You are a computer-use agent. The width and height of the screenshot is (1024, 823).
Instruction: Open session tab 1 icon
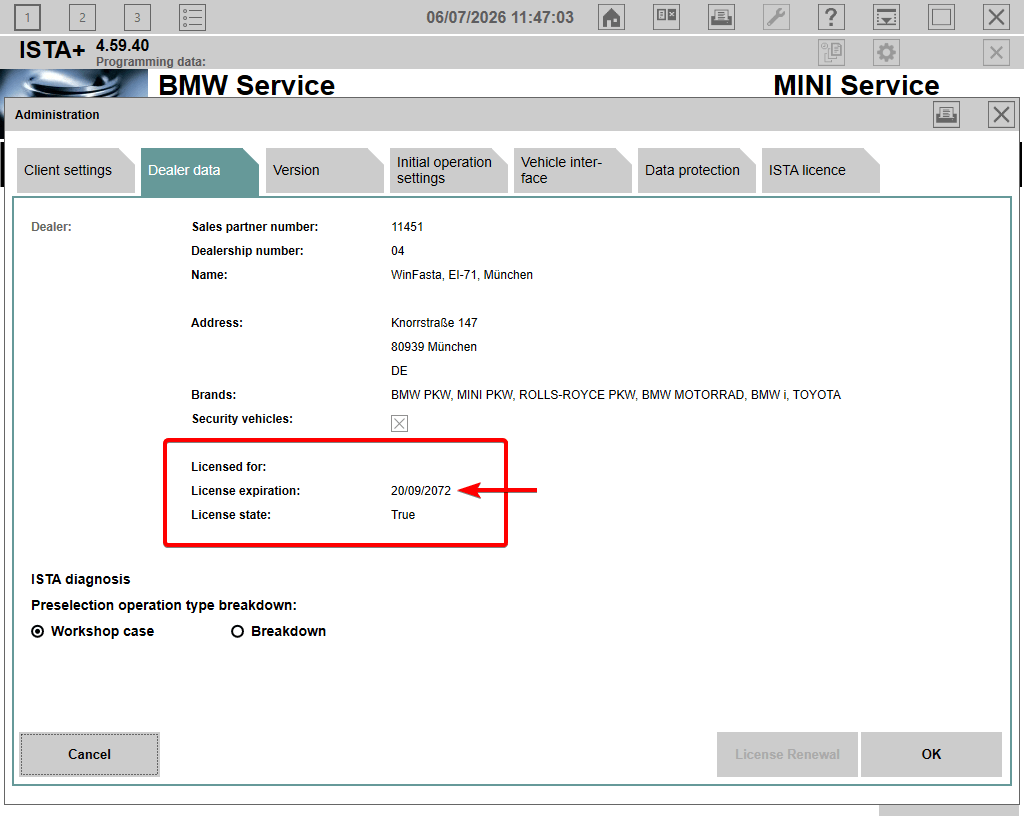coord(27,17)
